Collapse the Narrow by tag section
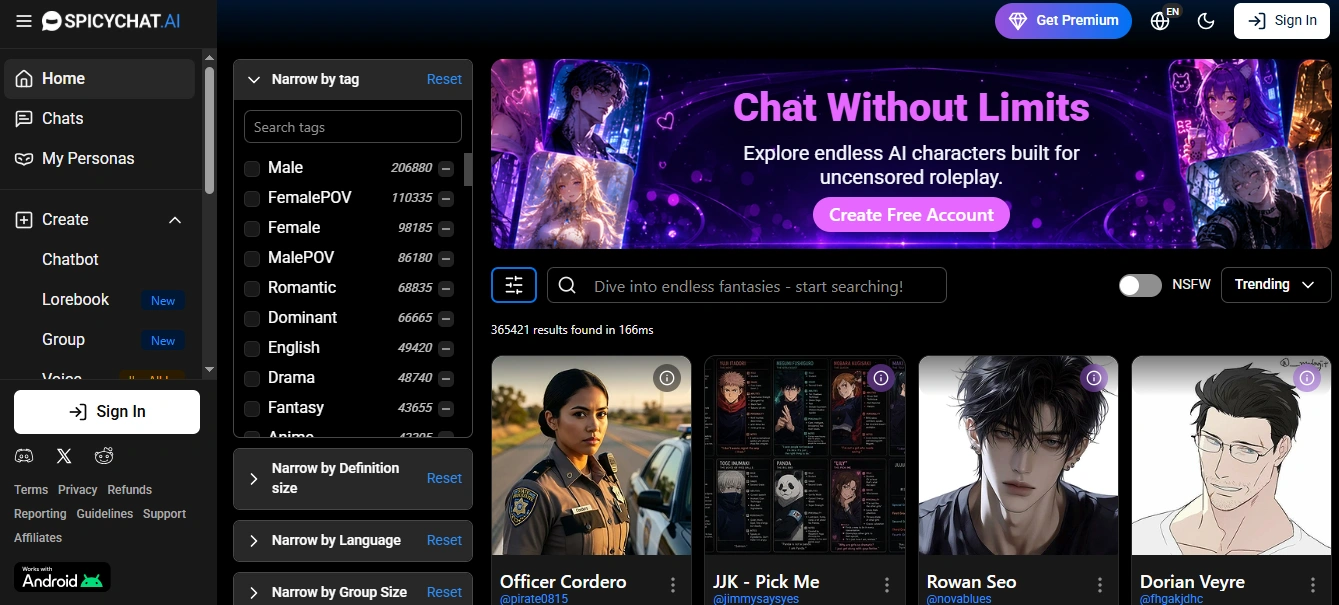Viewport: 1339px width, 605px height. coord(253,79)
